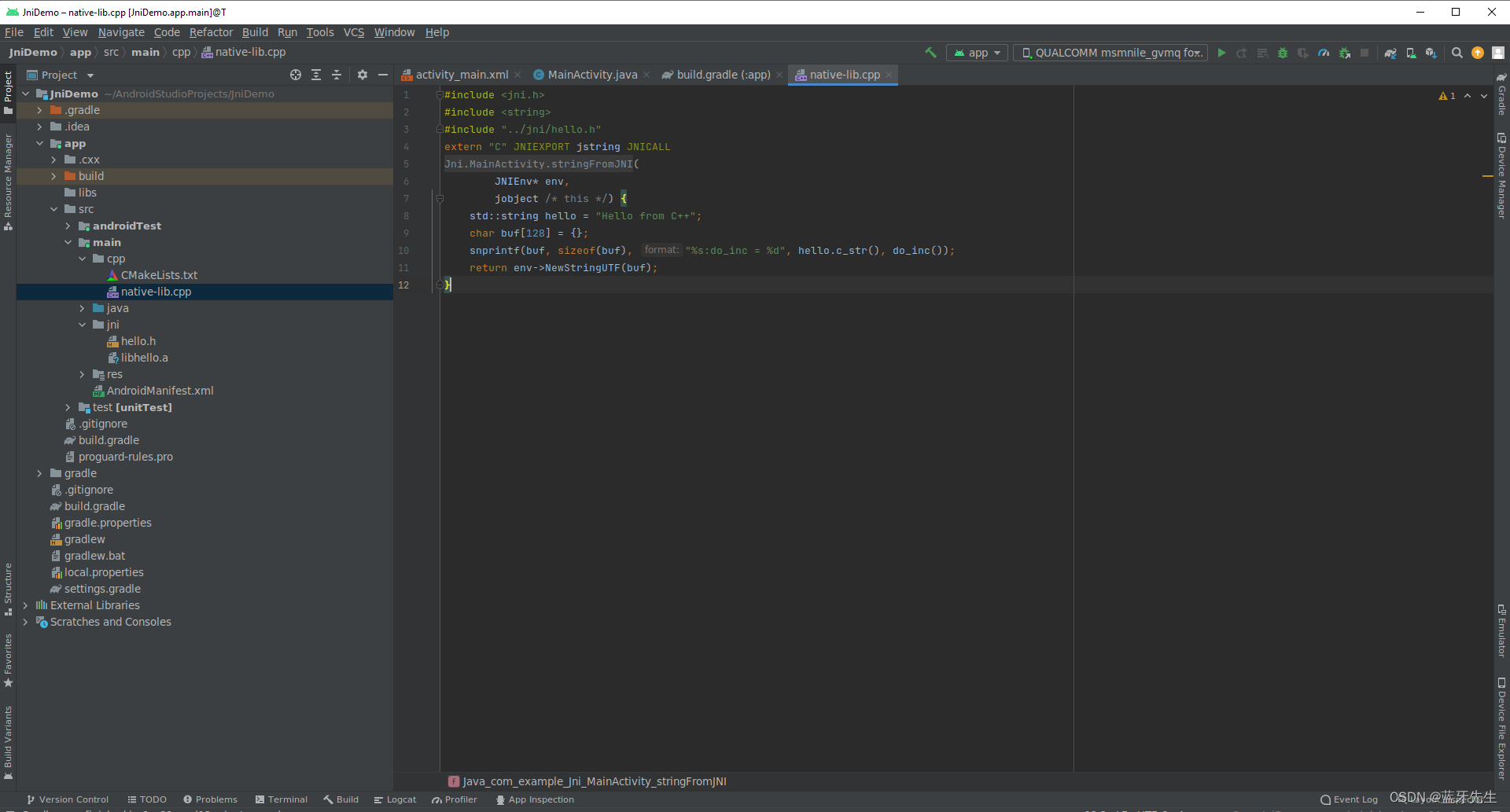The image size is (1510, 812).
Task: Open the Device Manager icon in toolbar
Action: click(x=1411, y=53)
